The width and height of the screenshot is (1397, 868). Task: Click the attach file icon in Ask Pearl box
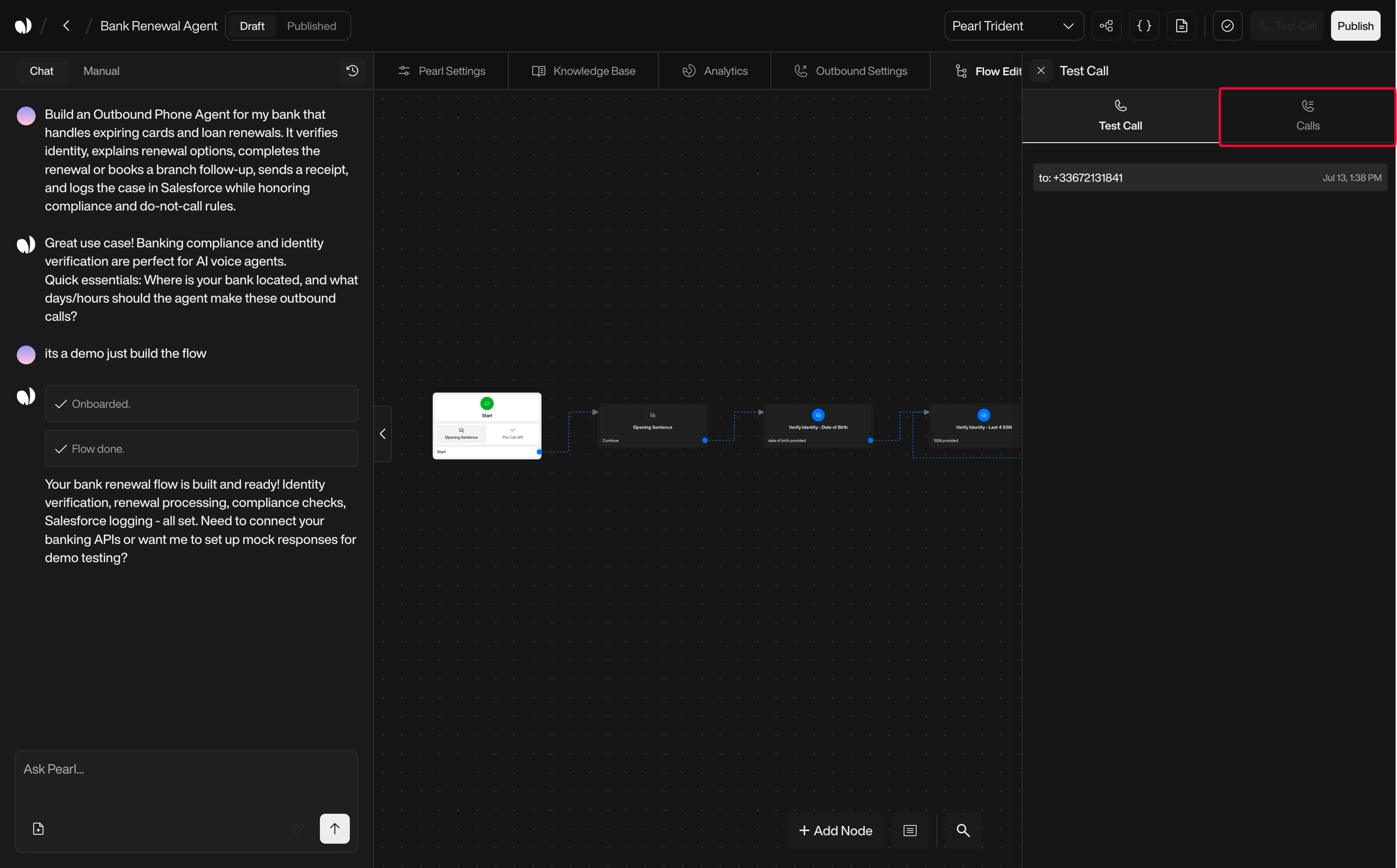coord(38,828)
